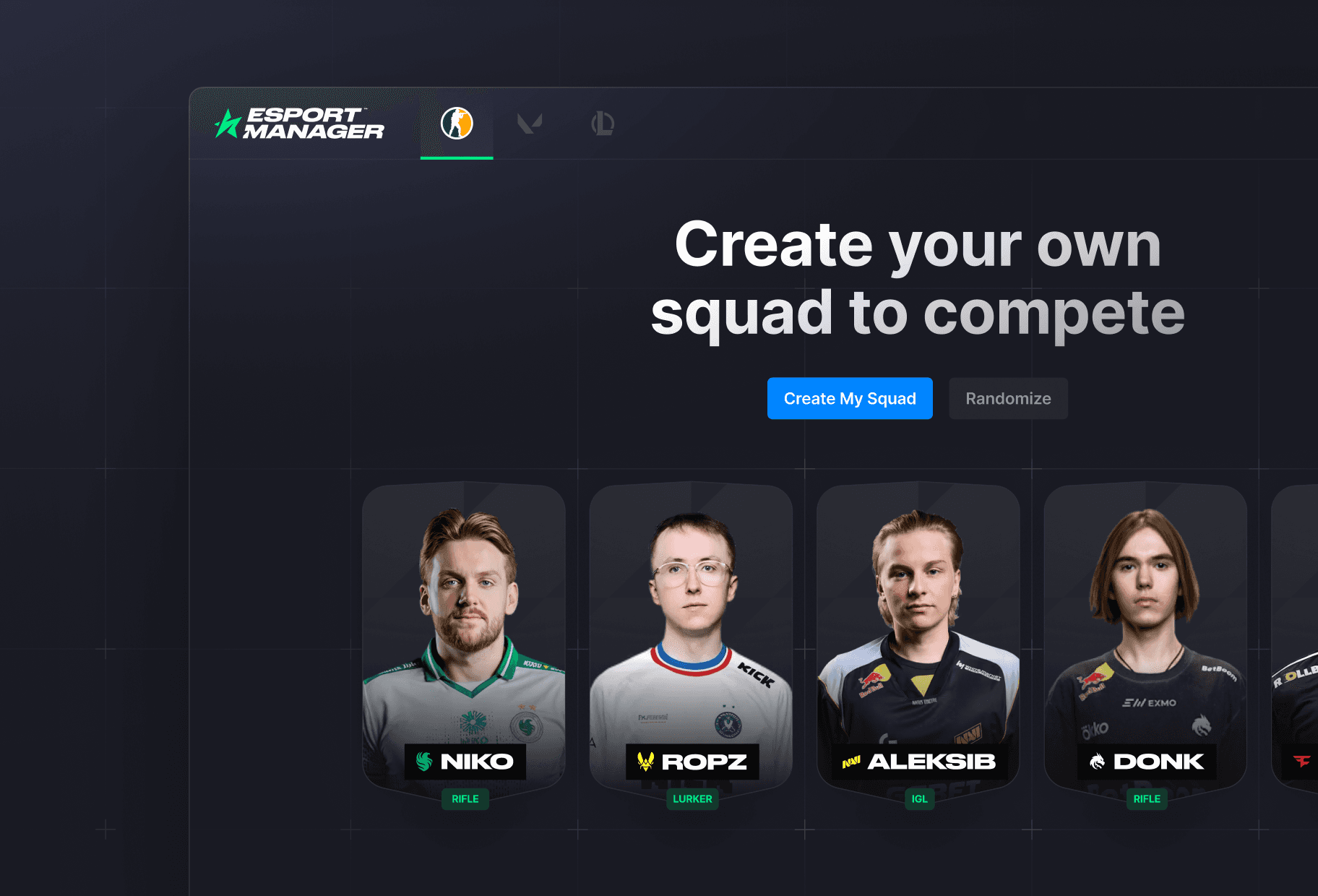Screen dimensions: 1318x896
Task: Click the Esport Manager wordmark text
Action: click(x=314, y=124)
